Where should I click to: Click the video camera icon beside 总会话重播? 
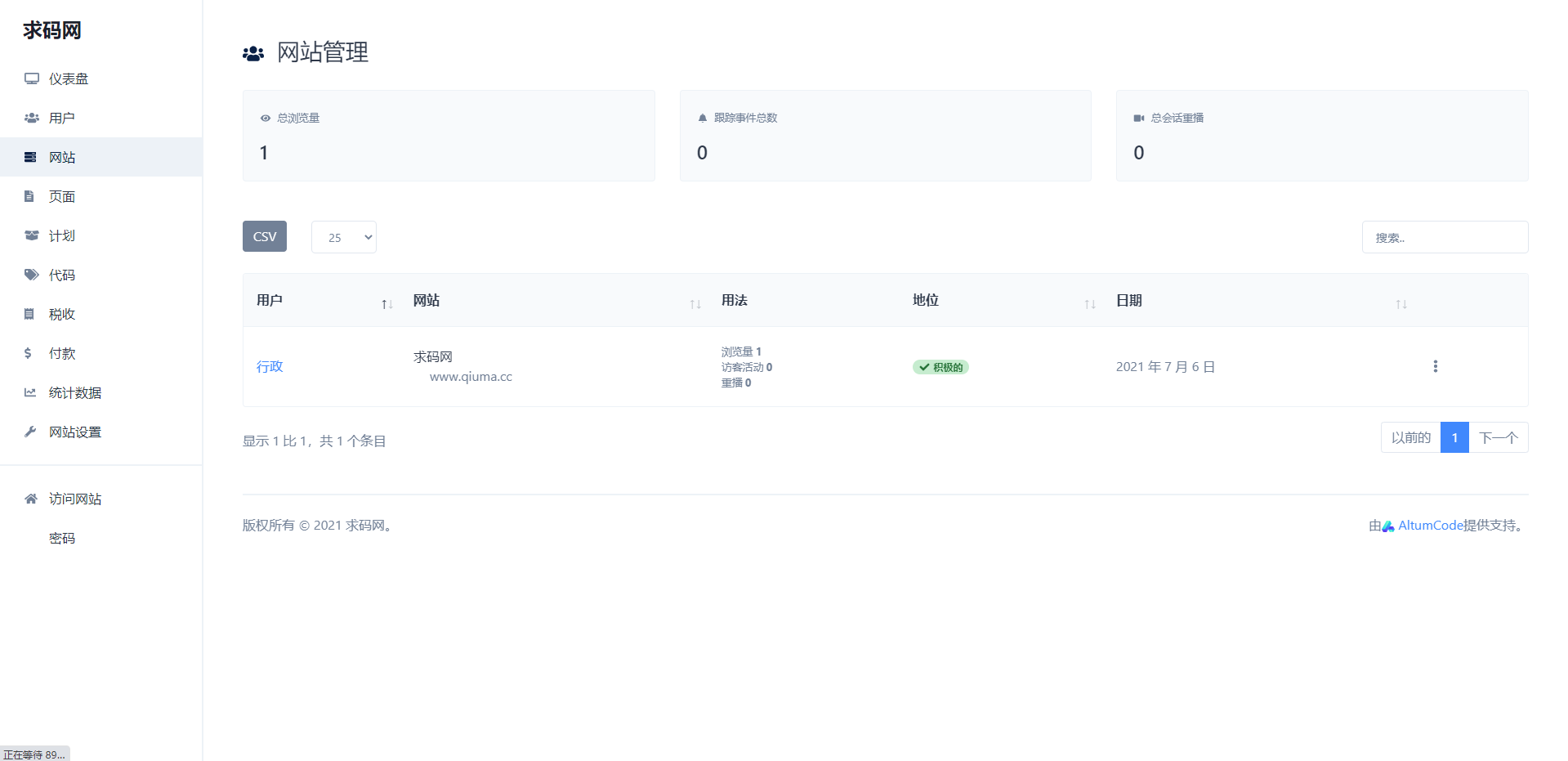point(1139,119)
